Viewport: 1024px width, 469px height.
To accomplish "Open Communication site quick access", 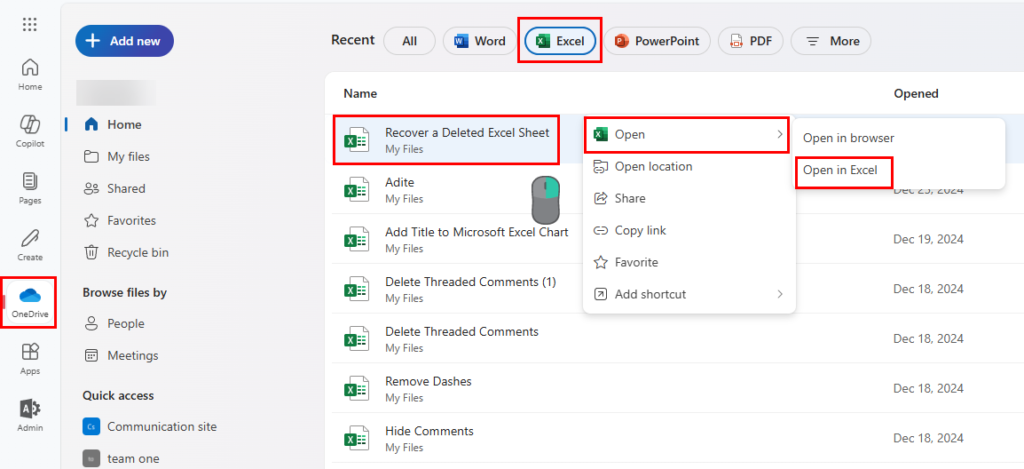I will pyautogui.click(x=150, y=427).
